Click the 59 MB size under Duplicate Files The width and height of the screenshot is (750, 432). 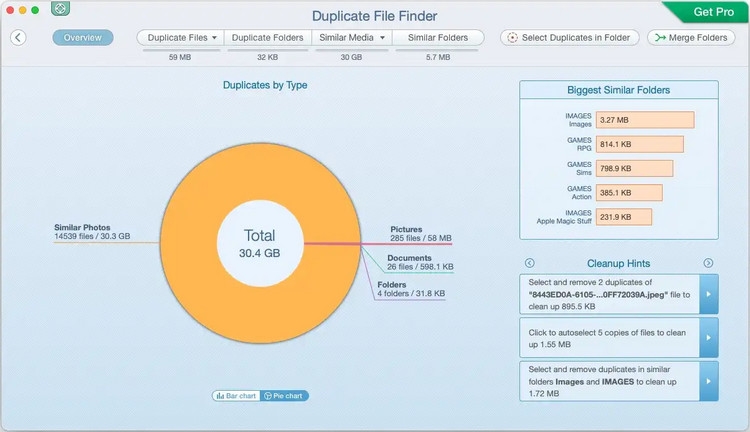(180, 57)
